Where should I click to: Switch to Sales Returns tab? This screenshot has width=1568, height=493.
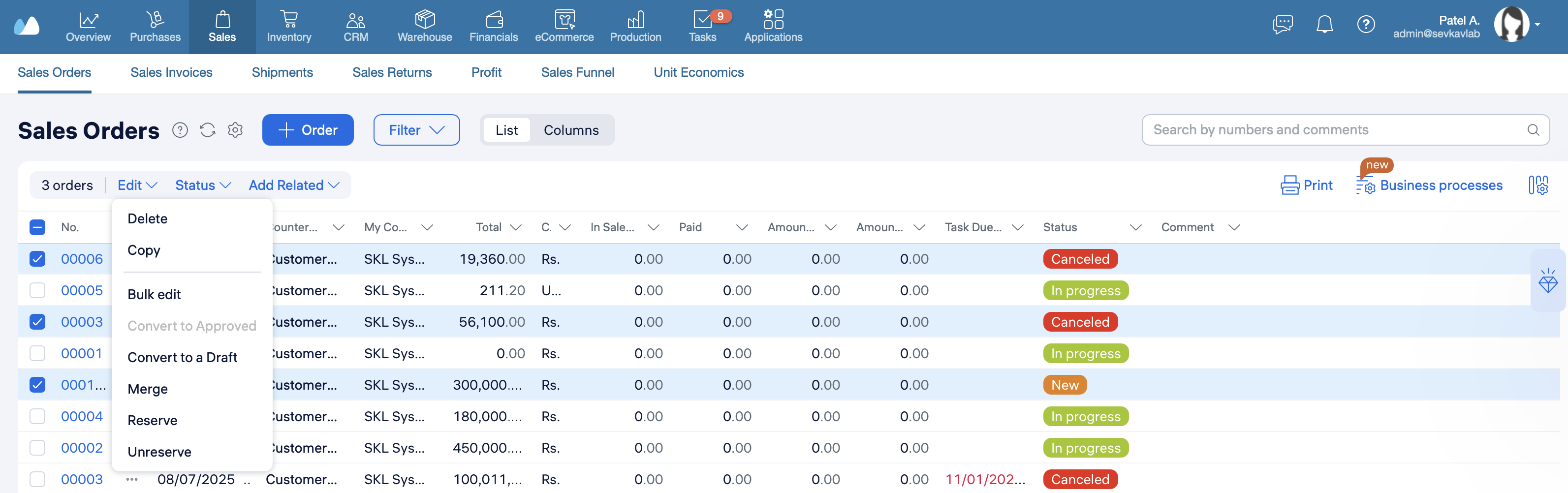tap(392, 72)
